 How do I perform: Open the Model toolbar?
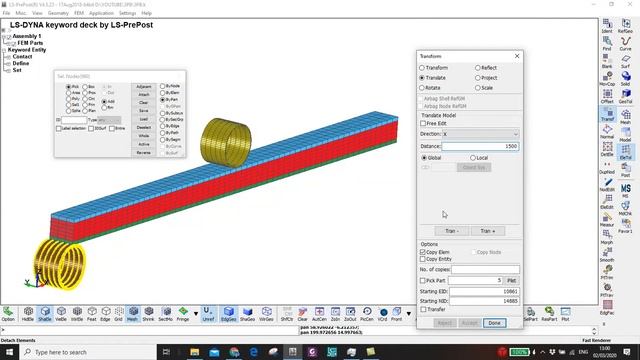[625, 134]
